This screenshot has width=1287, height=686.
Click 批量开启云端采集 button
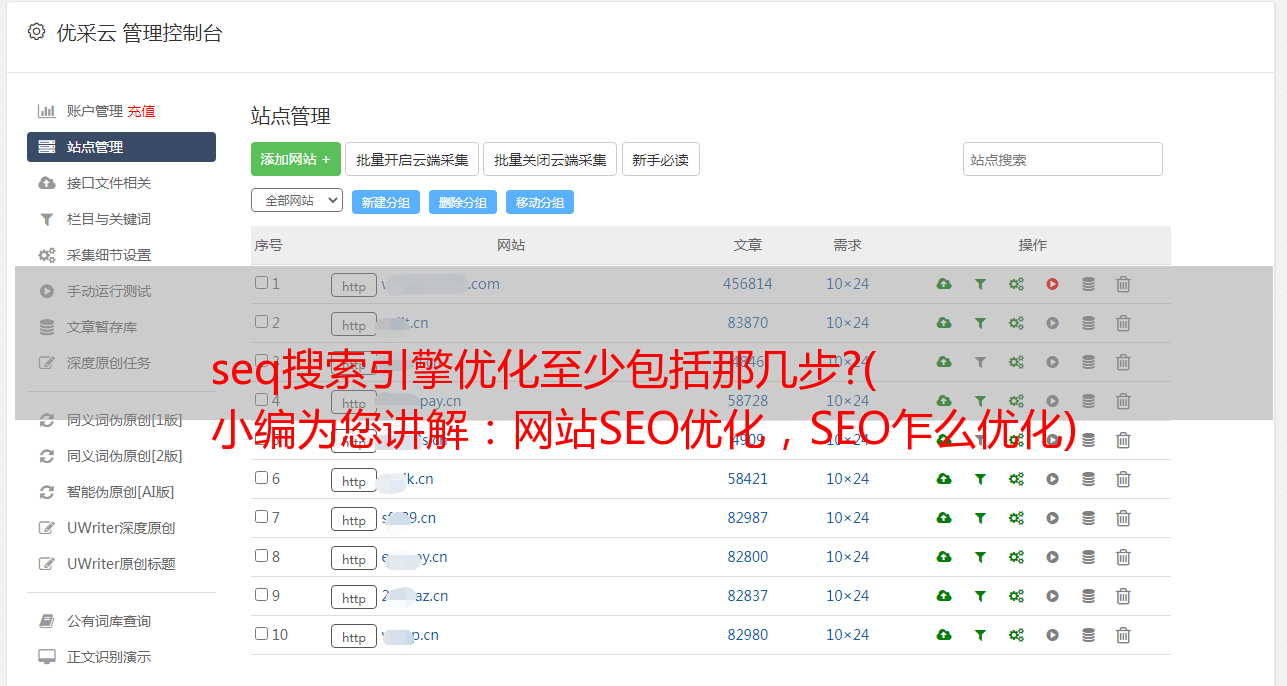tap(412, 159)
